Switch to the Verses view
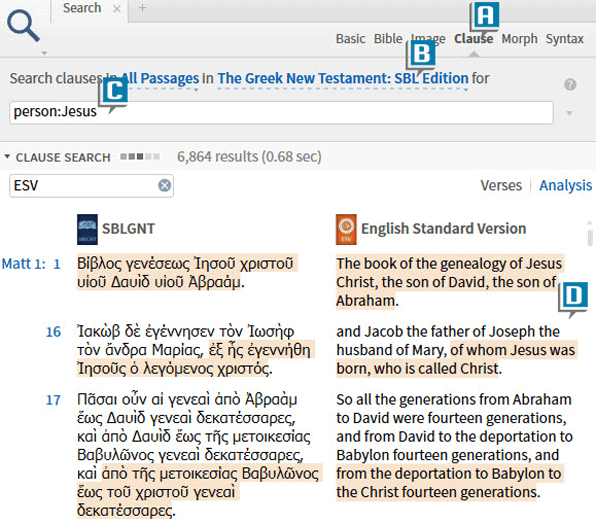596x524 pixels. 501,185
